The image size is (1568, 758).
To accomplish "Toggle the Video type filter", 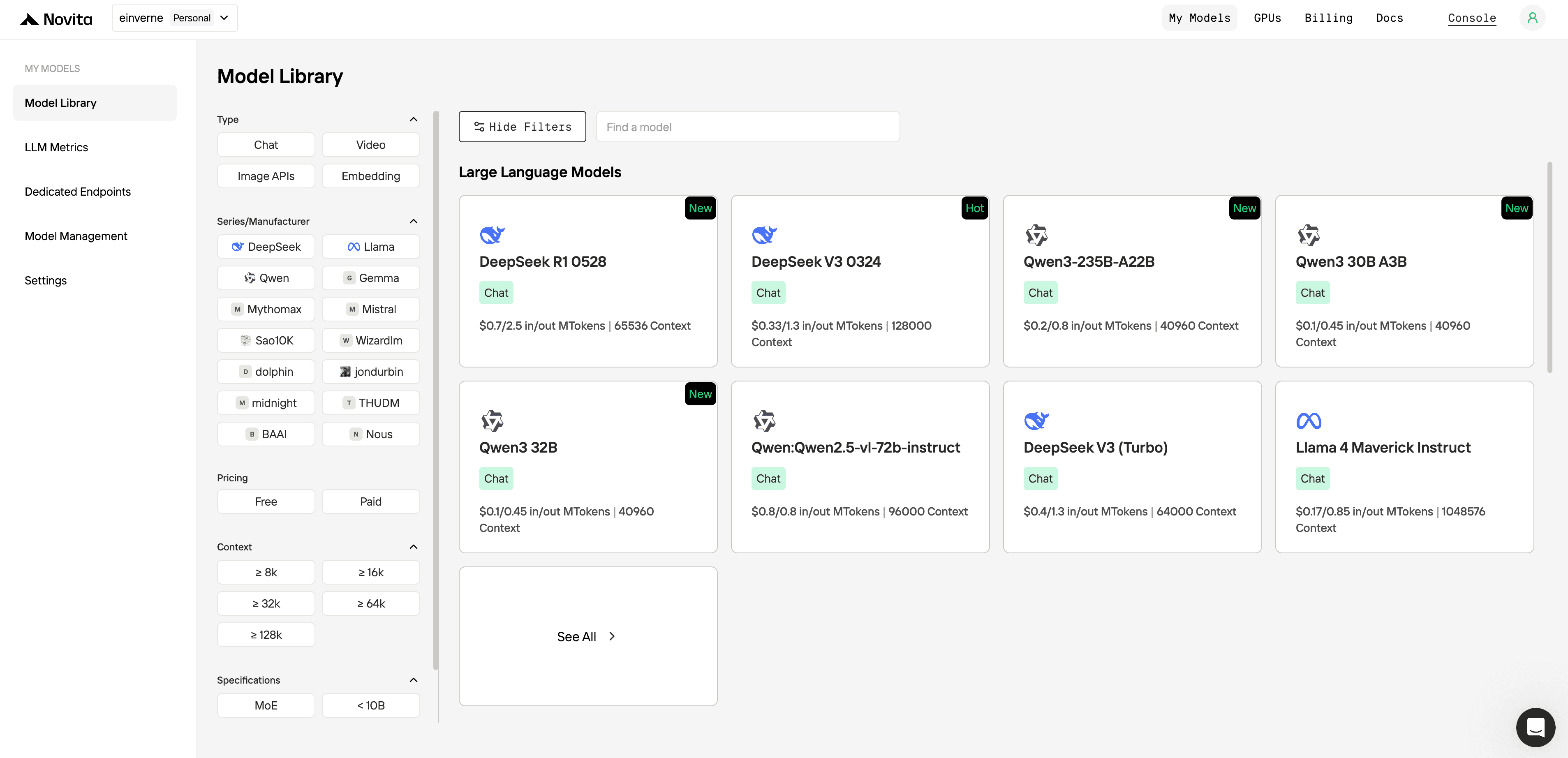I will pos(371,145).
